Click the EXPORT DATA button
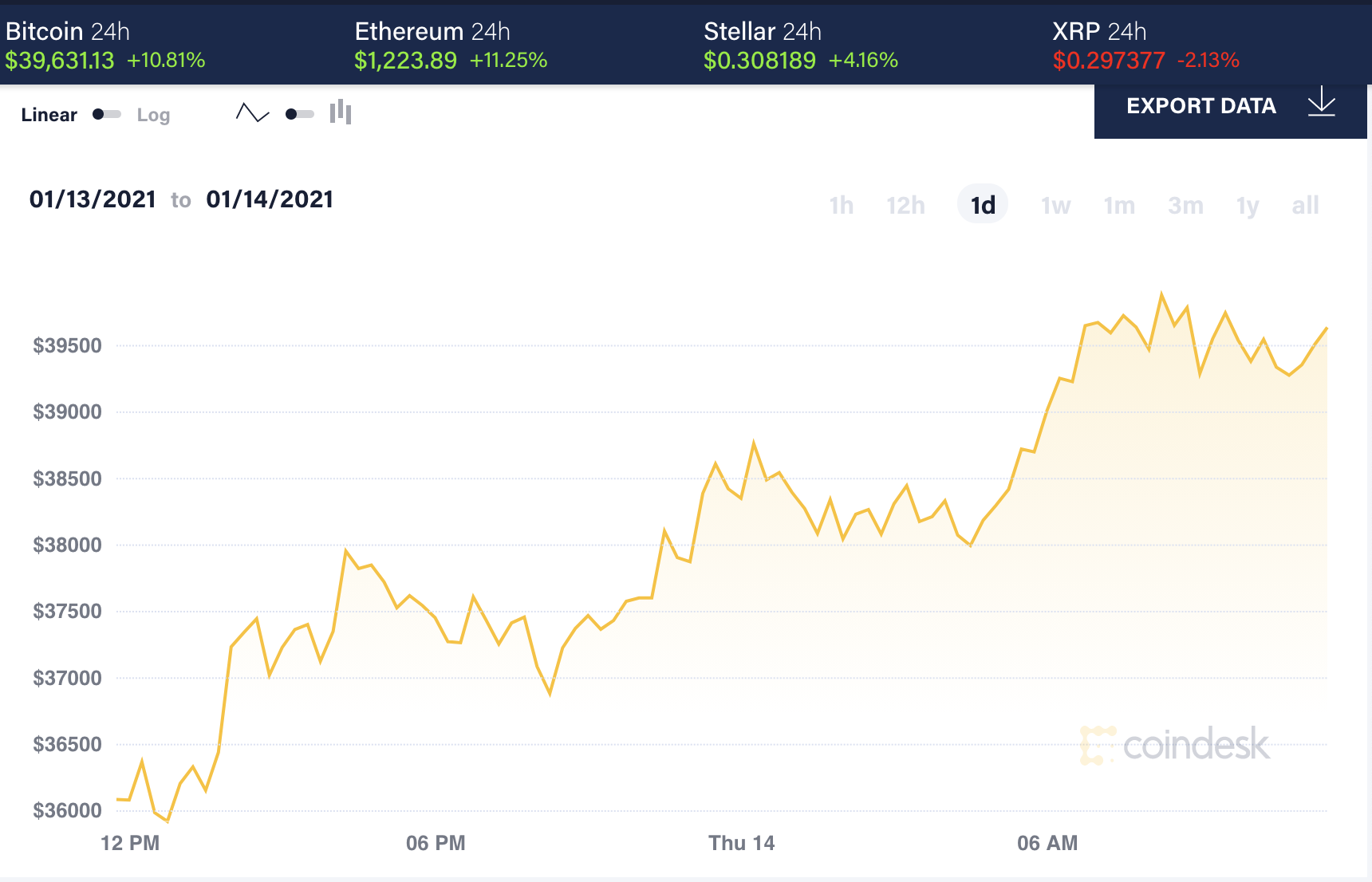 coord(1200,106)
